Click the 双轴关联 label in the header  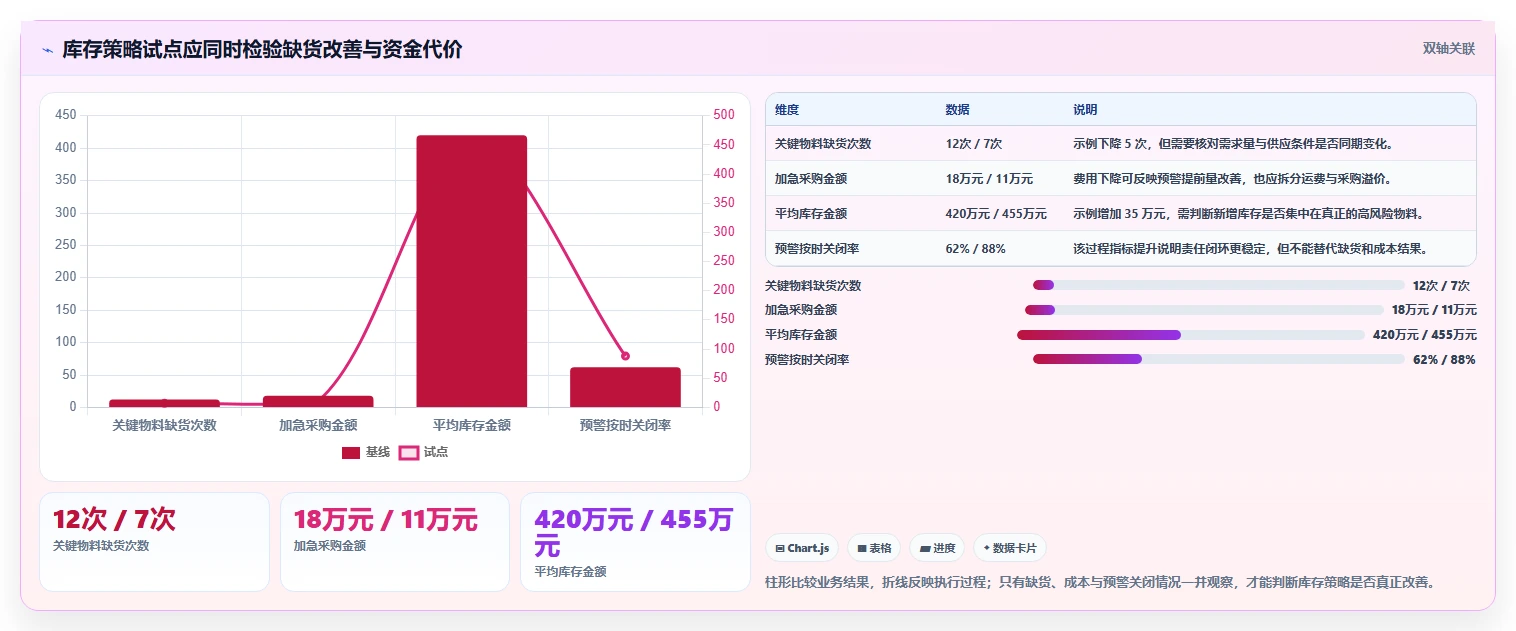pos(1449,49)
